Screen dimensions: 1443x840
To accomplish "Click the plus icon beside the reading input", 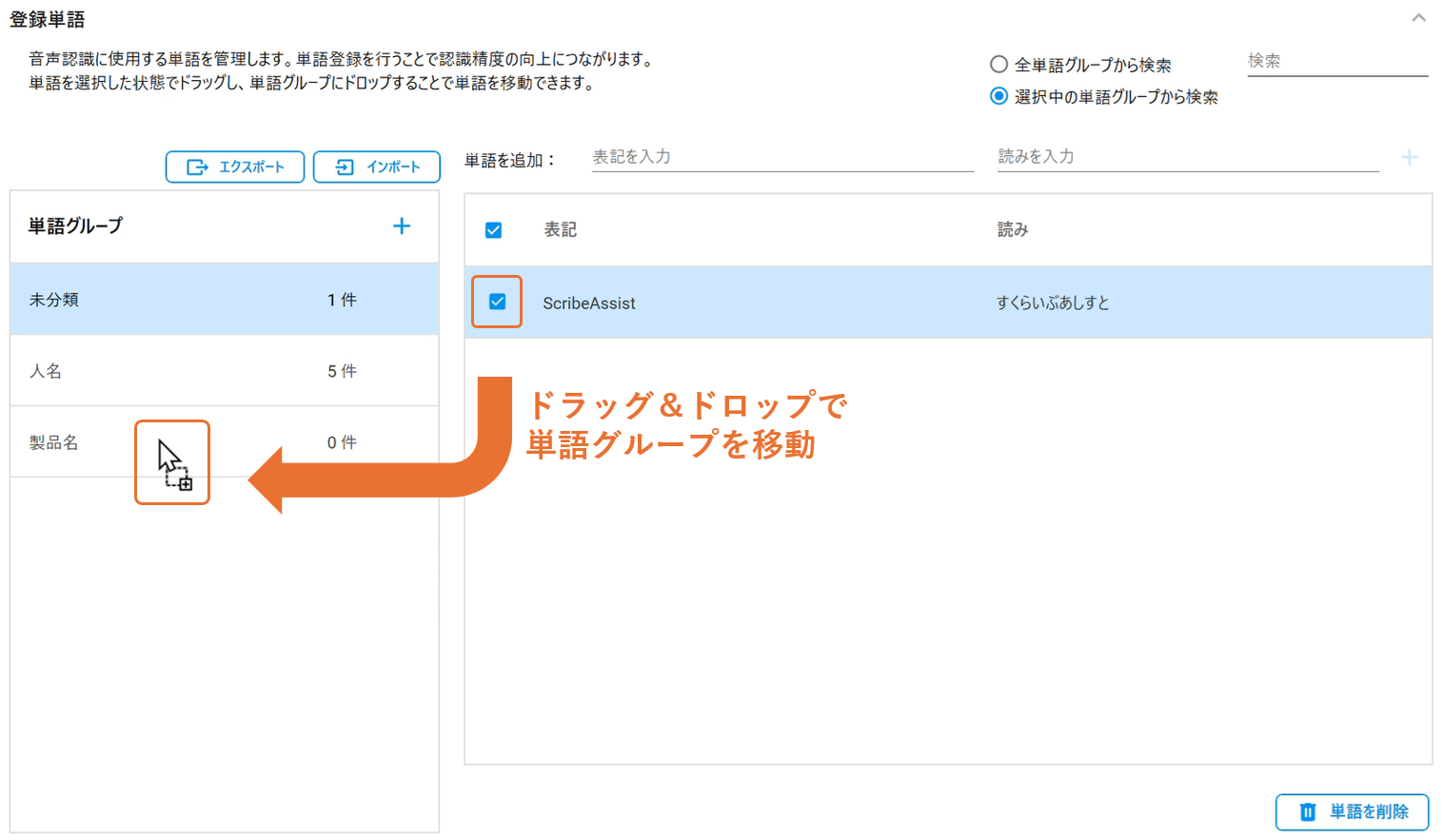I will pos(1409,158).
